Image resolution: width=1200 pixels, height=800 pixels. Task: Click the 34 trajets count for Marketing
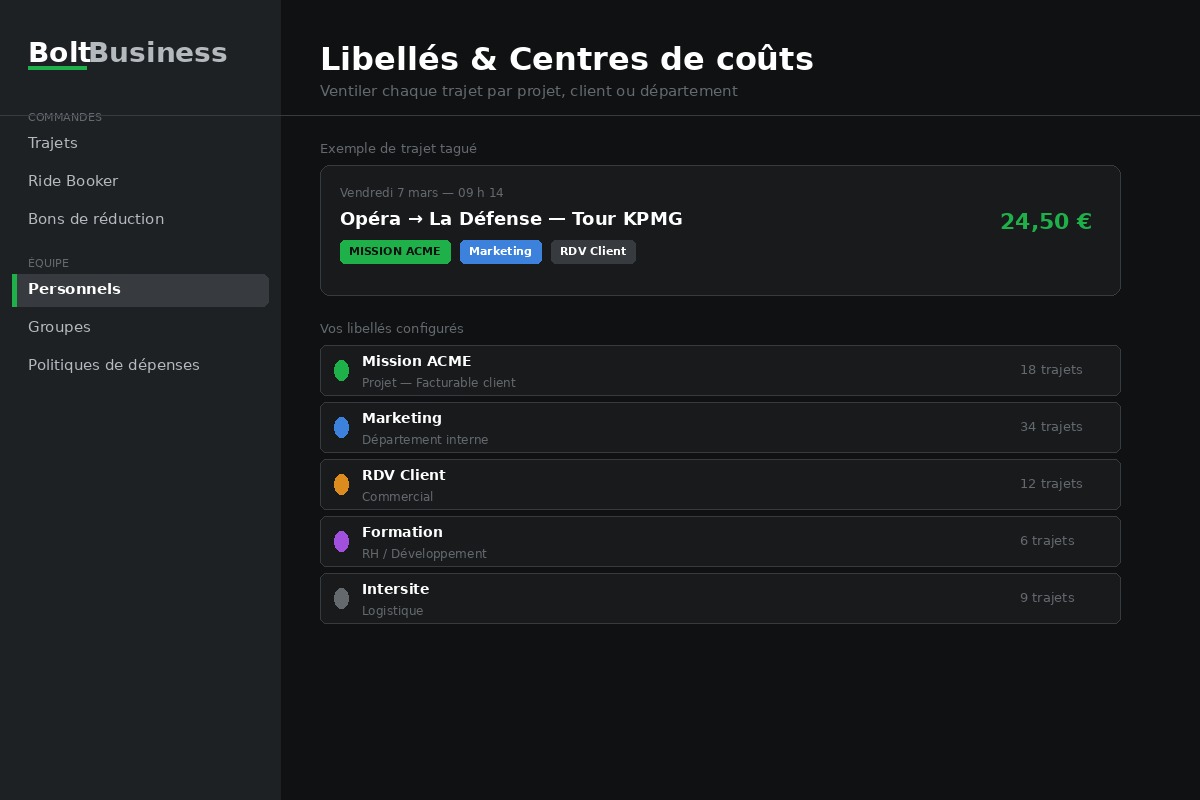(1051, 427)
